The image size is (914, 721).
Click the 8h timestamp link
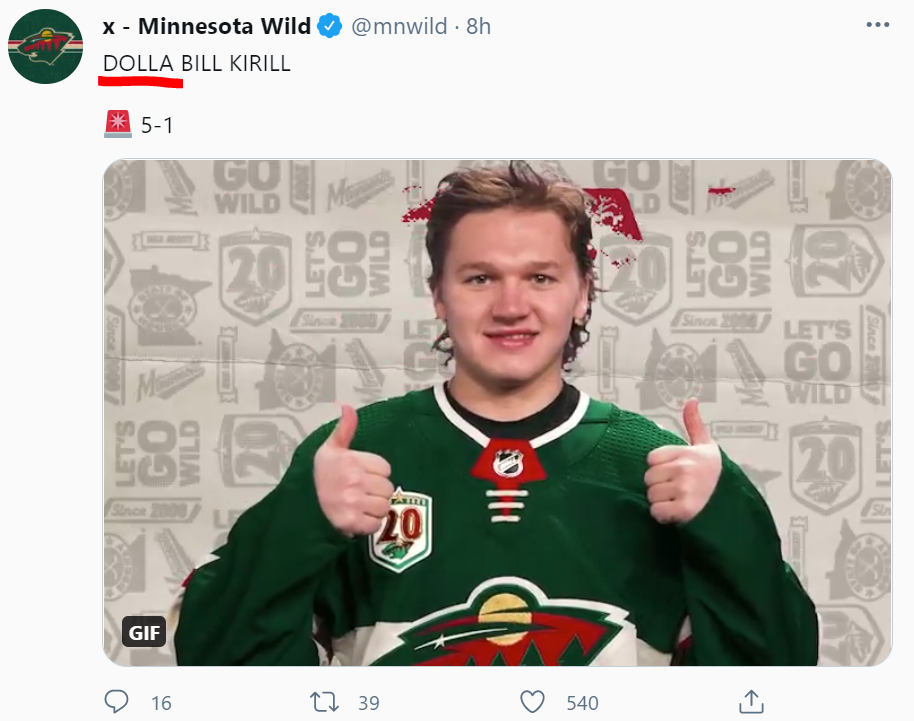[479, 27]
